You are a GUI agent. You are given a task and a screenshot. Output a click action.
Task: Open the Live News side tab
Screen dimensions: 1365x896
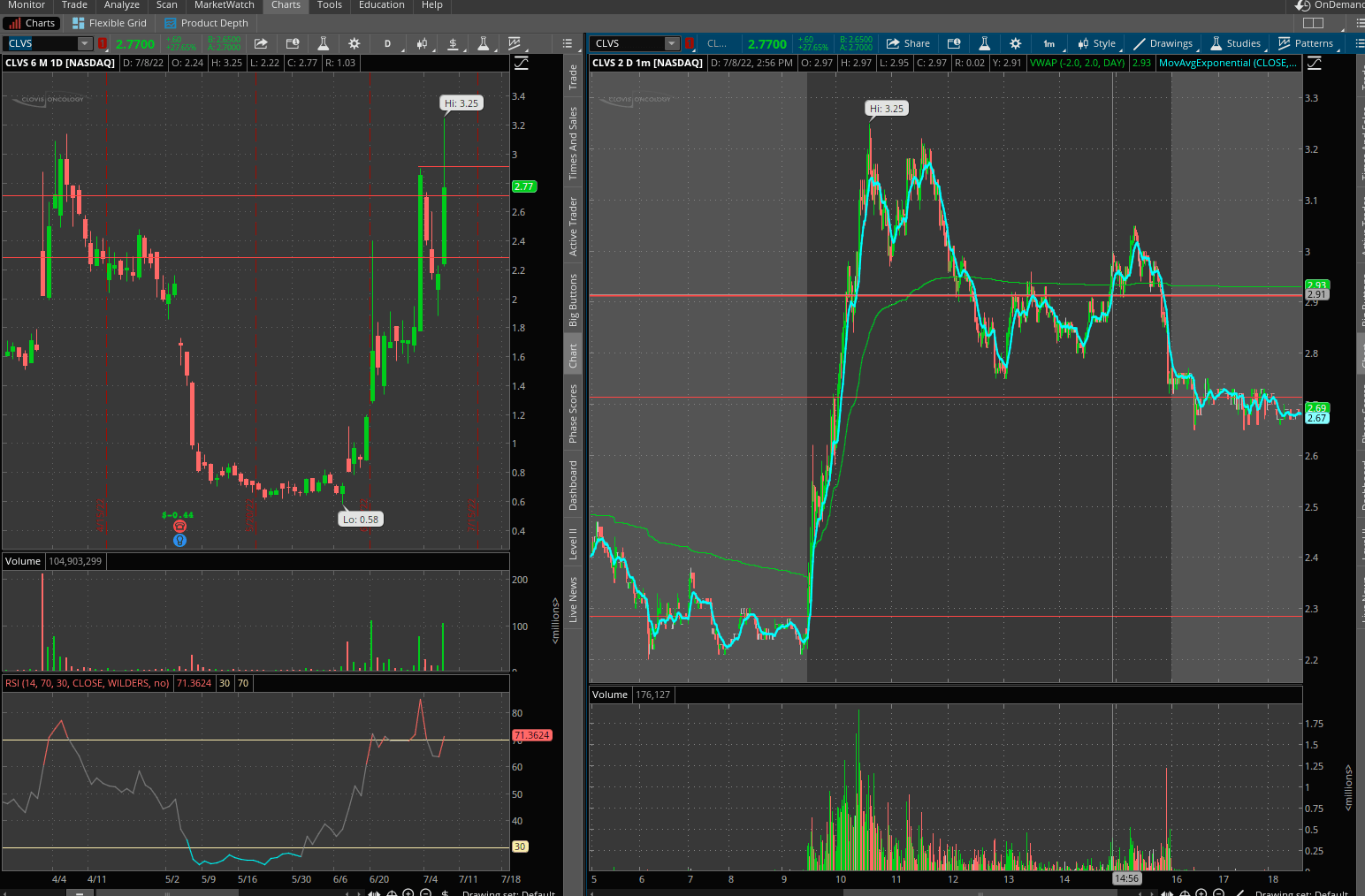[573, 599]
